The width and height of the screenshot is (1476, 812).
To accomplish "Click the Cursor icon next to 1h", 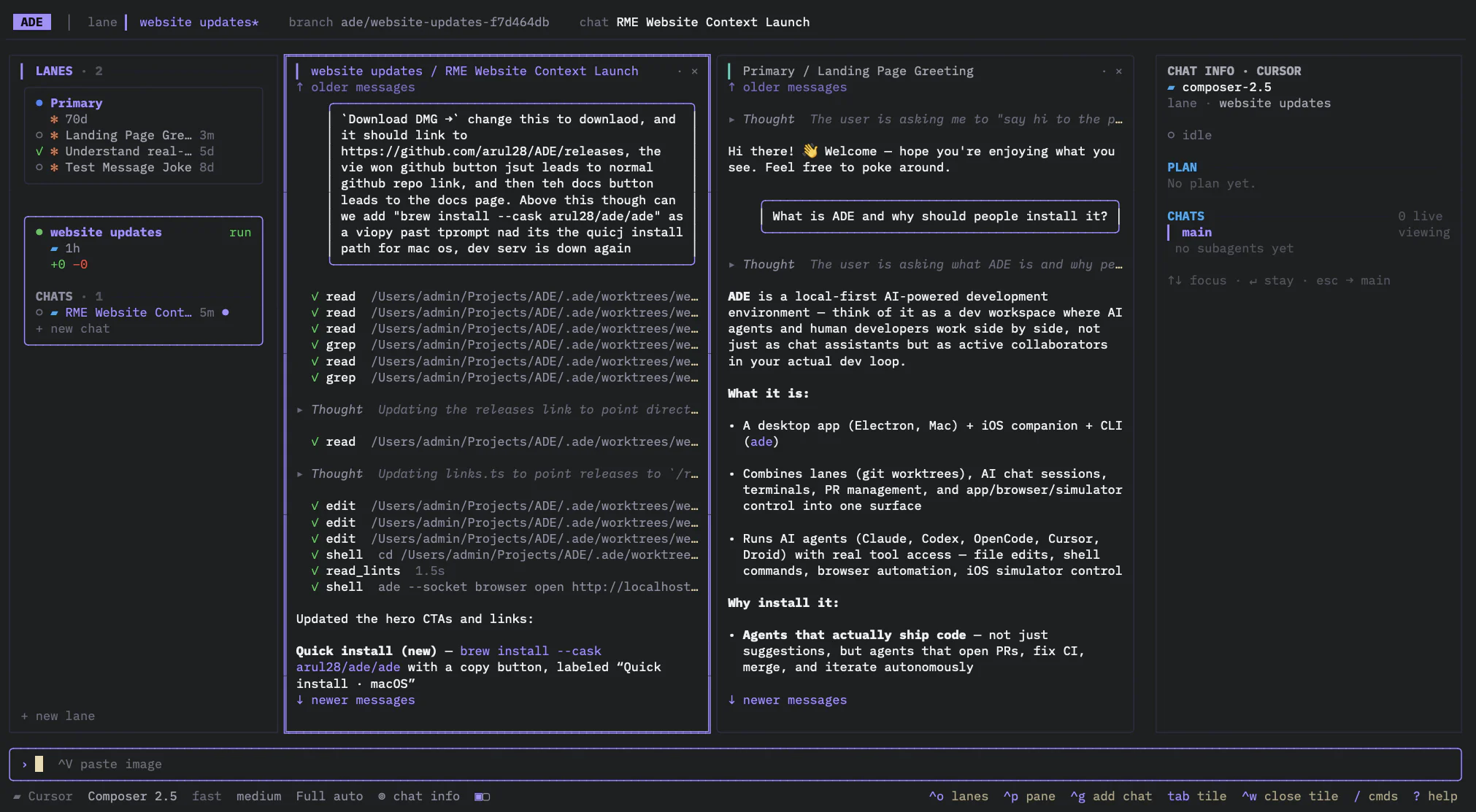I will [54, 249].
